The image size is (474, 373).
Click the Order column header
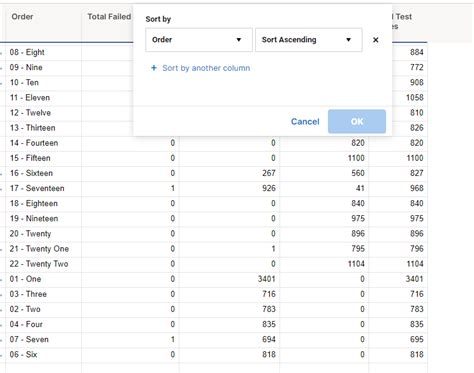click(22, 17)
